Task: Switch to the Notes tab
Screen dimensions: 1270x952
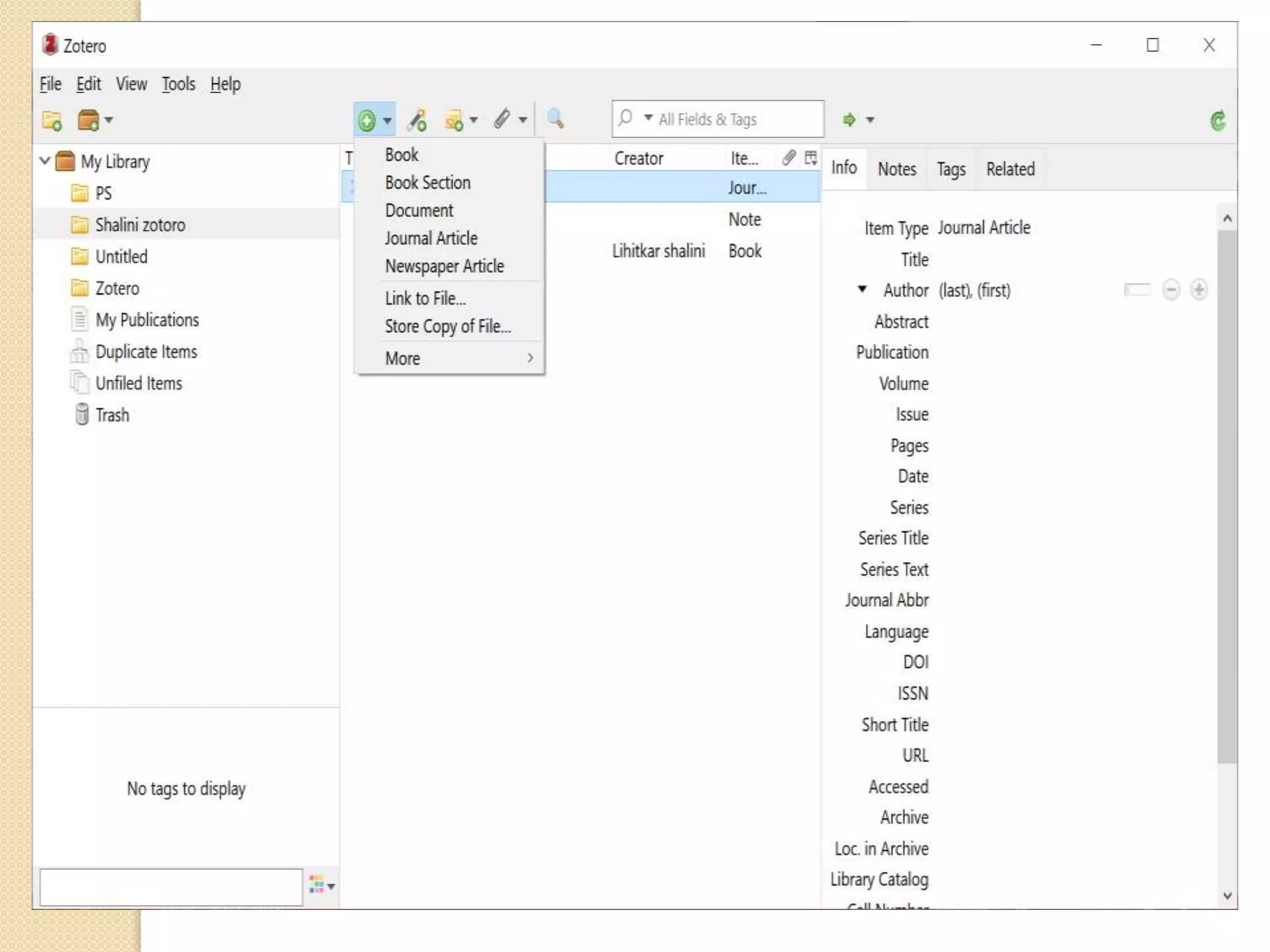Action: point(896,169)
